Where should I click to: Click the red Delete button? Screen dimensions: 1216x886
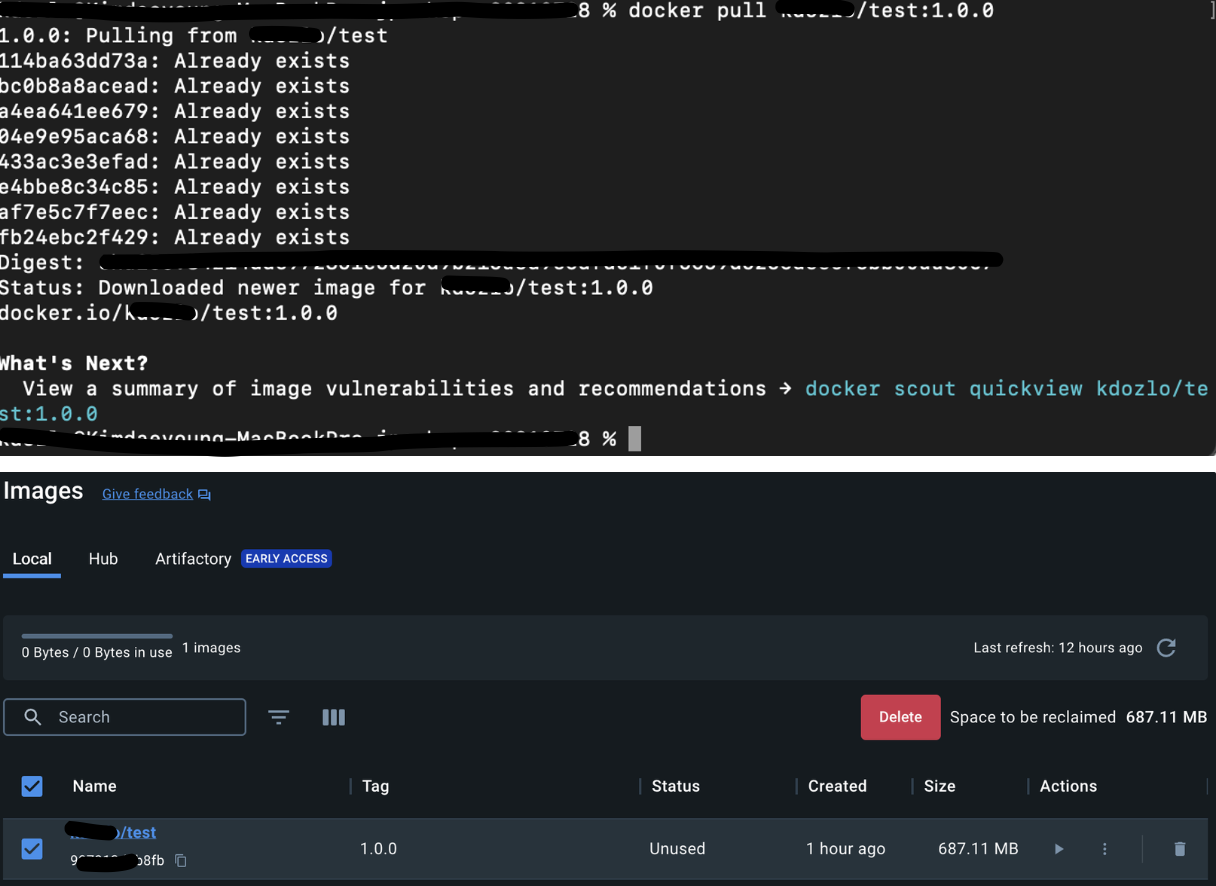pyautogui.click(x=900, y=717)
